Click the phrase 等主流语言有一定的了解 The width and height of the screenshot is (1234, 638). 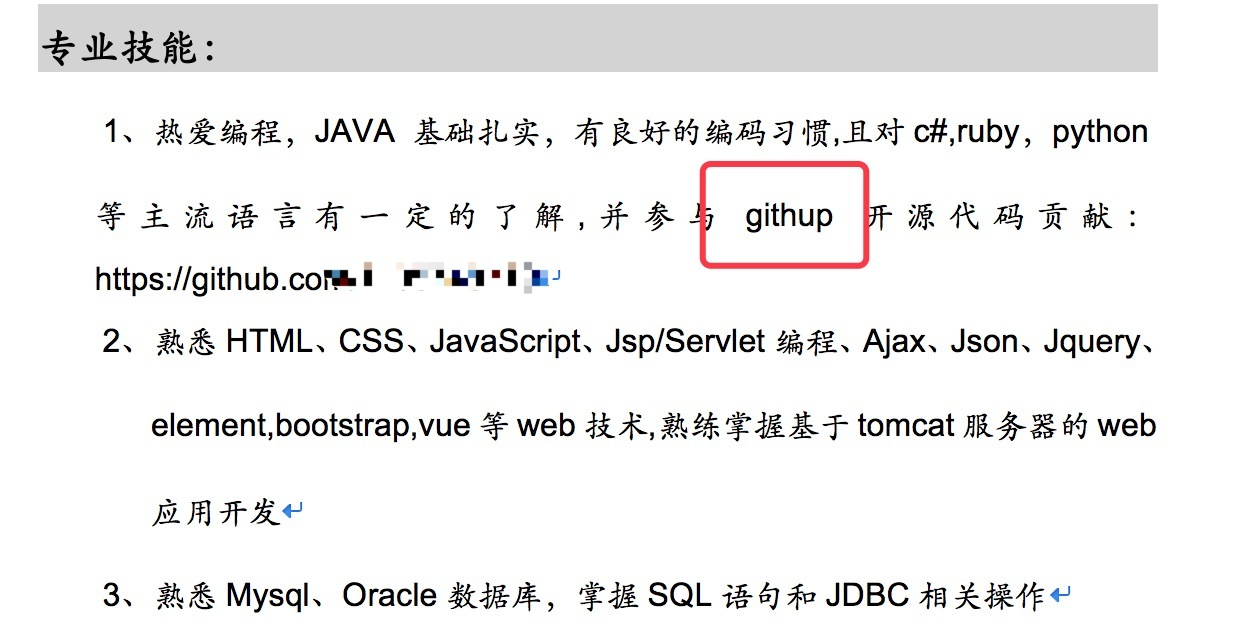tap(332, 217)
